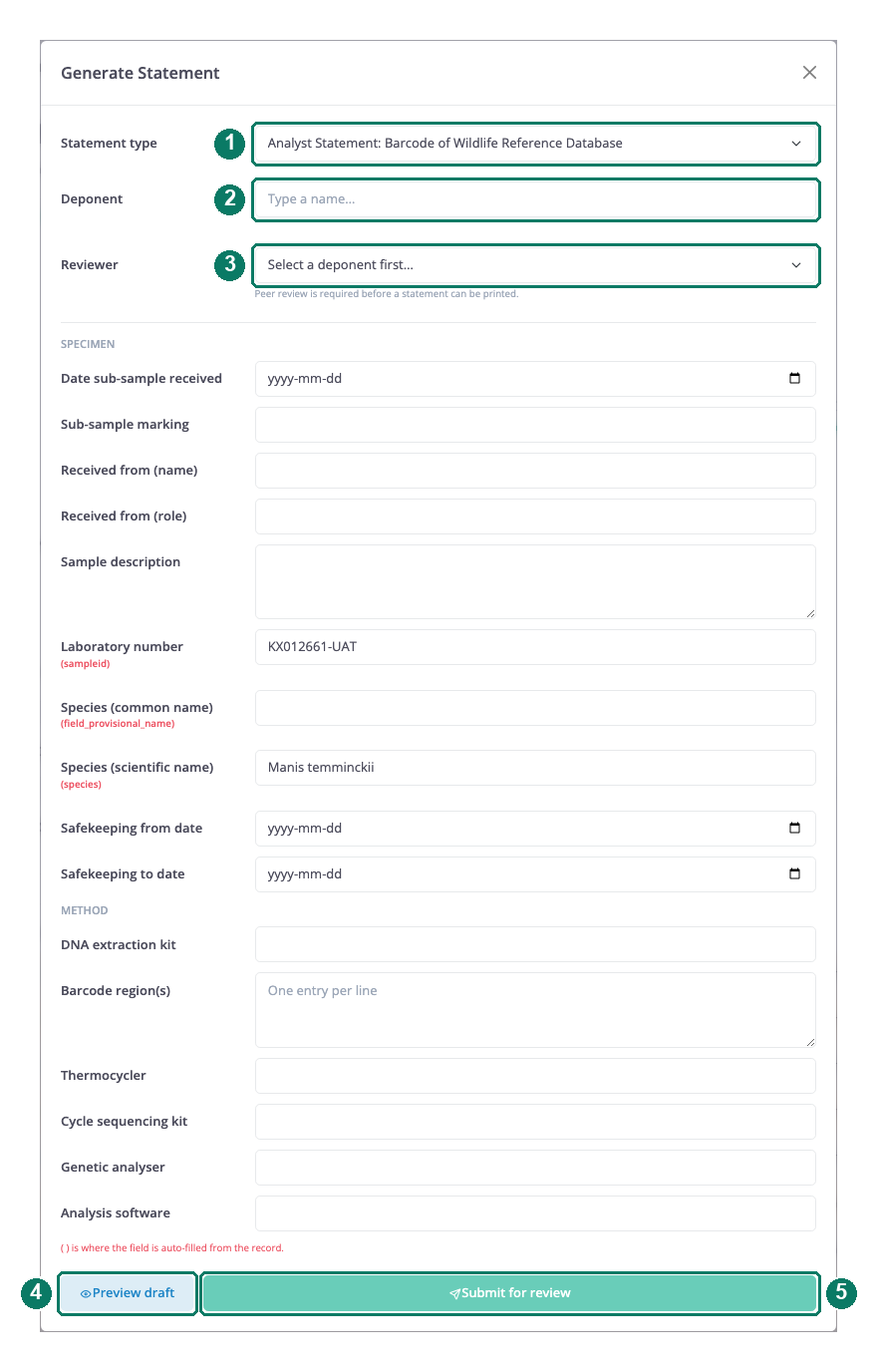Click the Preview draft button
Screen dimensions: 877x1372
(128, 1293)
